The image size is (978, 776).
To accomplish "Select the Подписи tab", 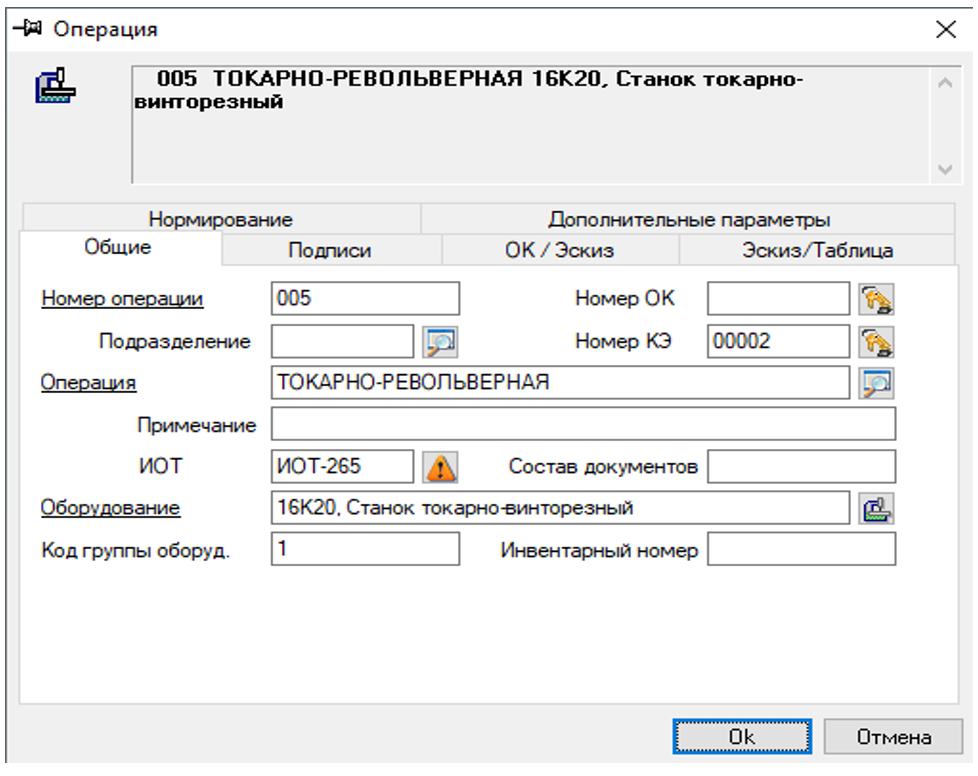I will click(330, 251).
